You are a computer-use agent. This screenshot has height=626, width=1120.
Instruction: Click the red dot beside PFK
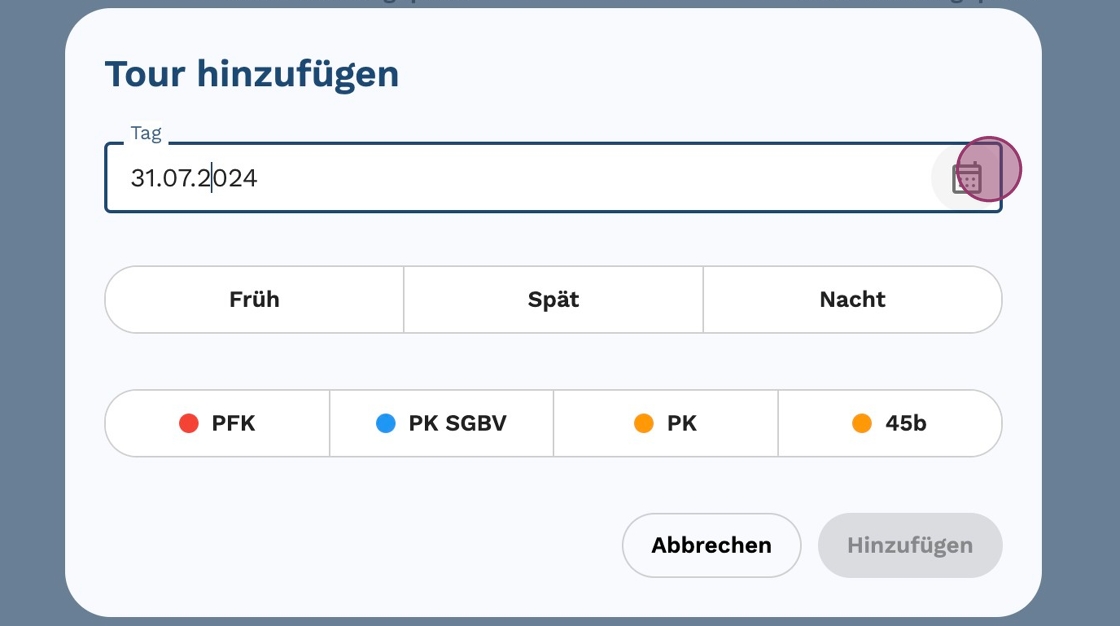click(189, 424)
